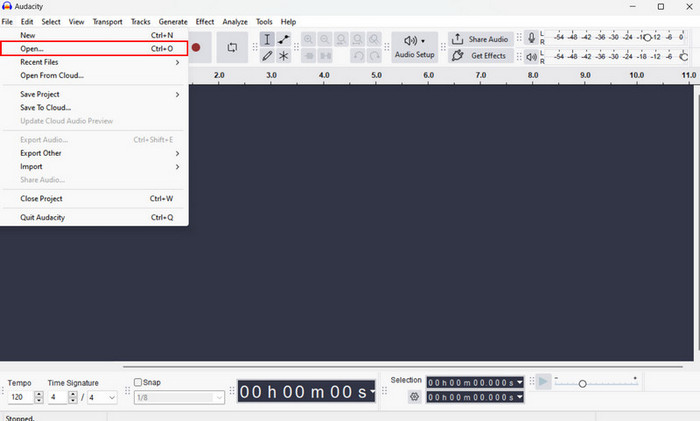Image resolution: width=700 pixels, height=421 pixels.
Task: Click the Fit Selection to width icon
Action: 341,39
